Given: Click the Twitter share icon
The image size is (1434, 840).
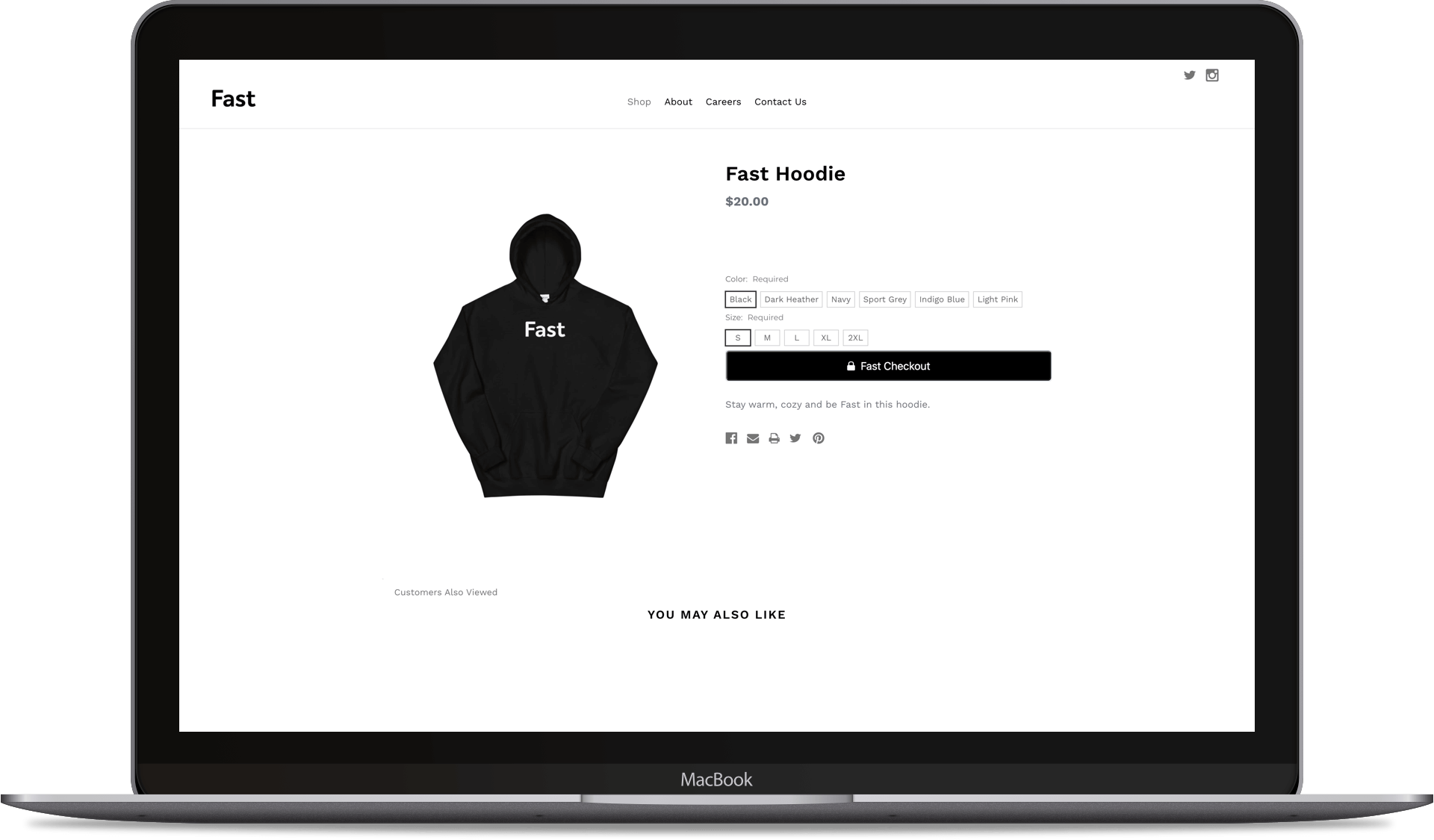Looking at the screenshot, I should click(795, 438).
